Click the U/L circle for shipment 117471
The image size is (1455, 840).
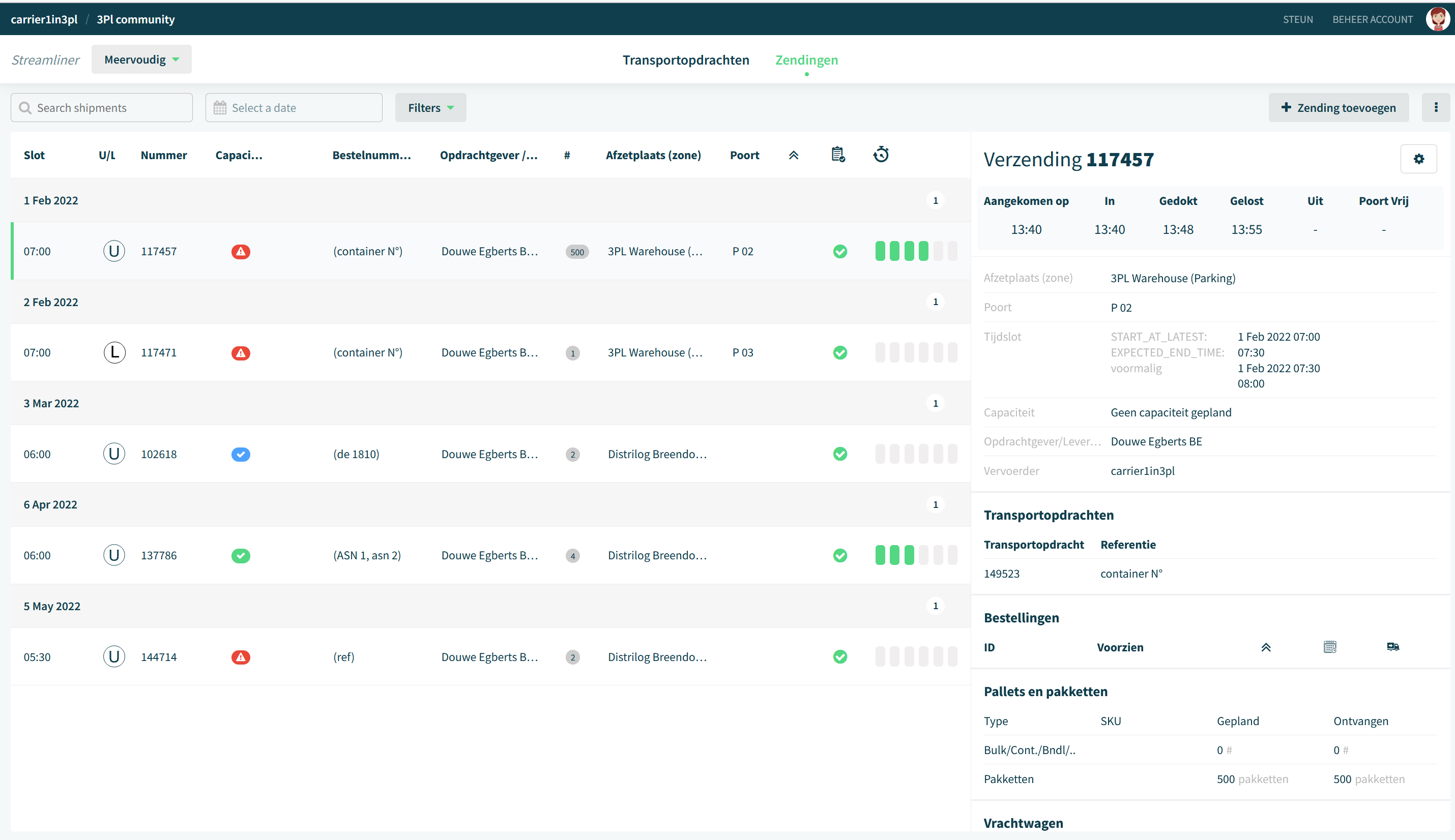[114, 352]
